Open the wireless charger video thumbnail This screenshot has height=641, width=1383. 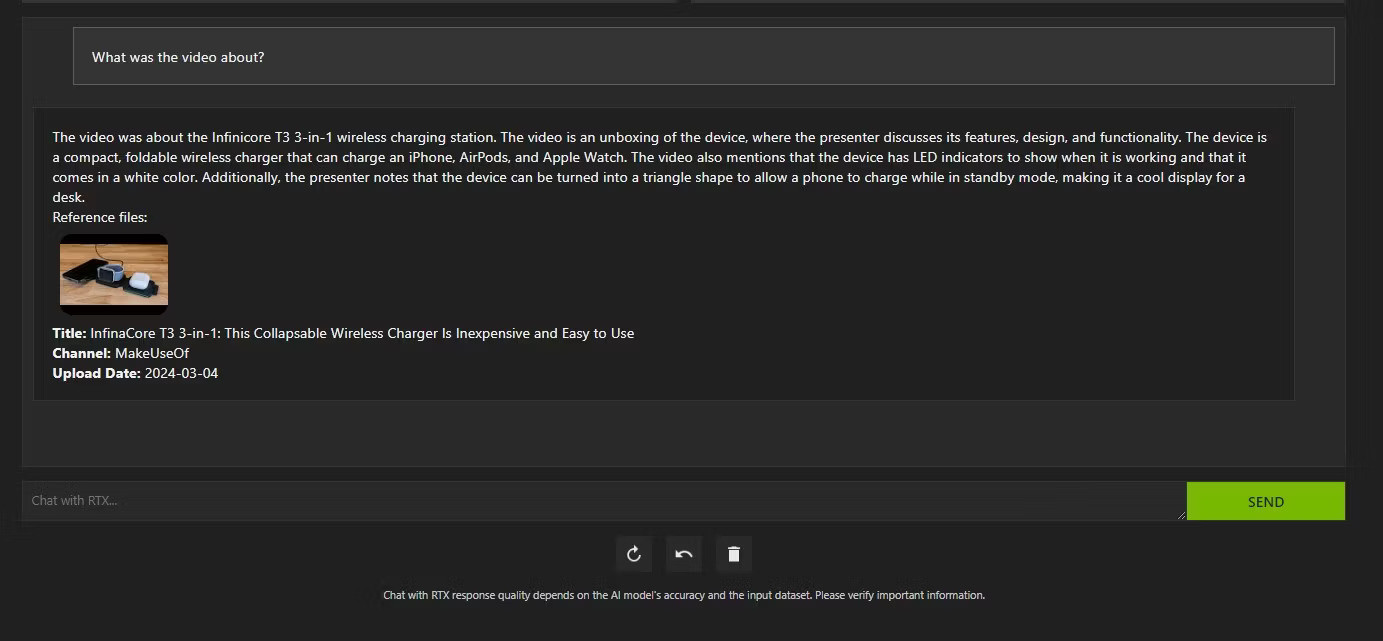[x=114, y=273]
